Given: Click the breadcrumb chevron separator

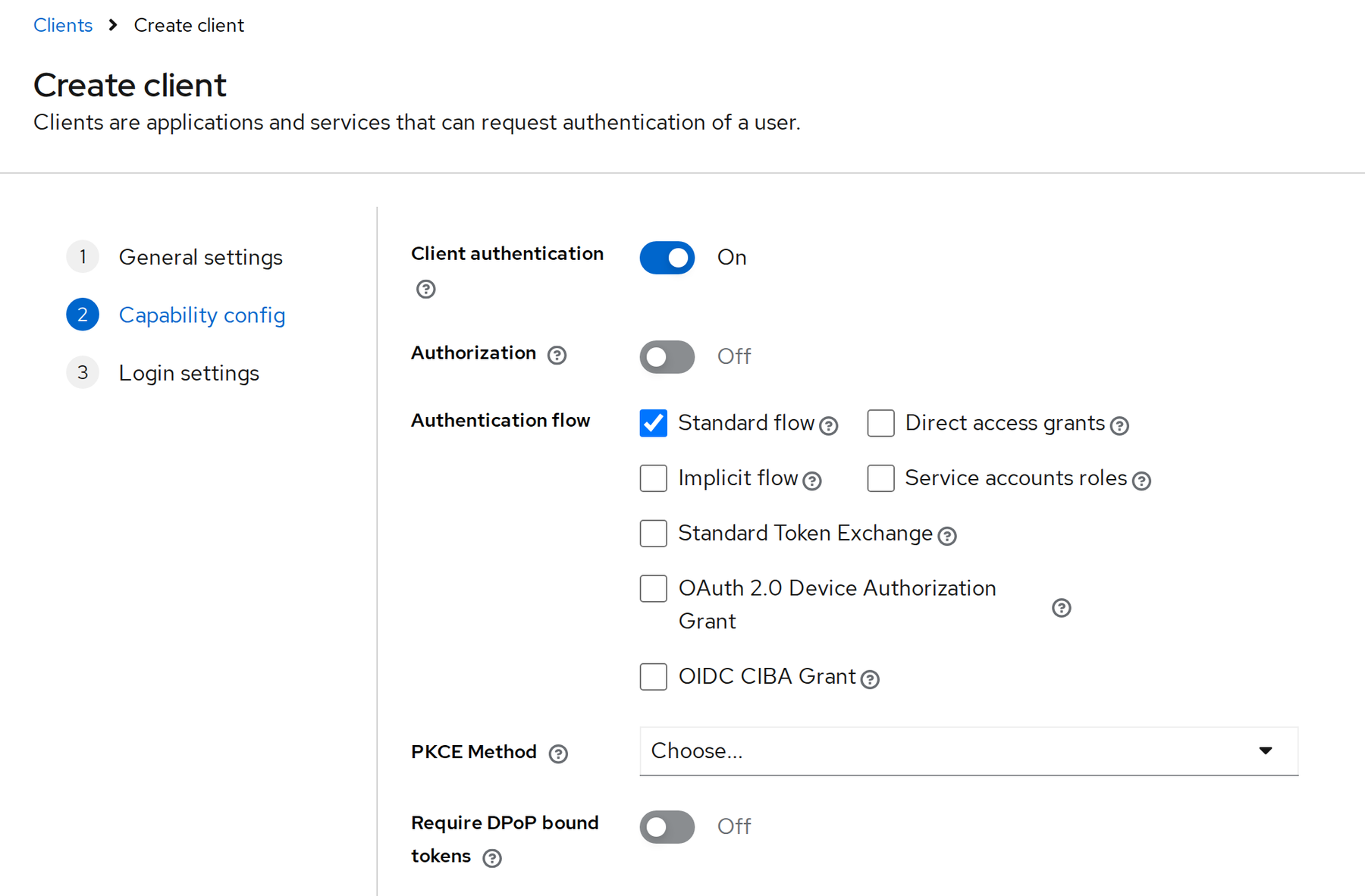Looking at the screenshot, I should (x=113, y=25).
